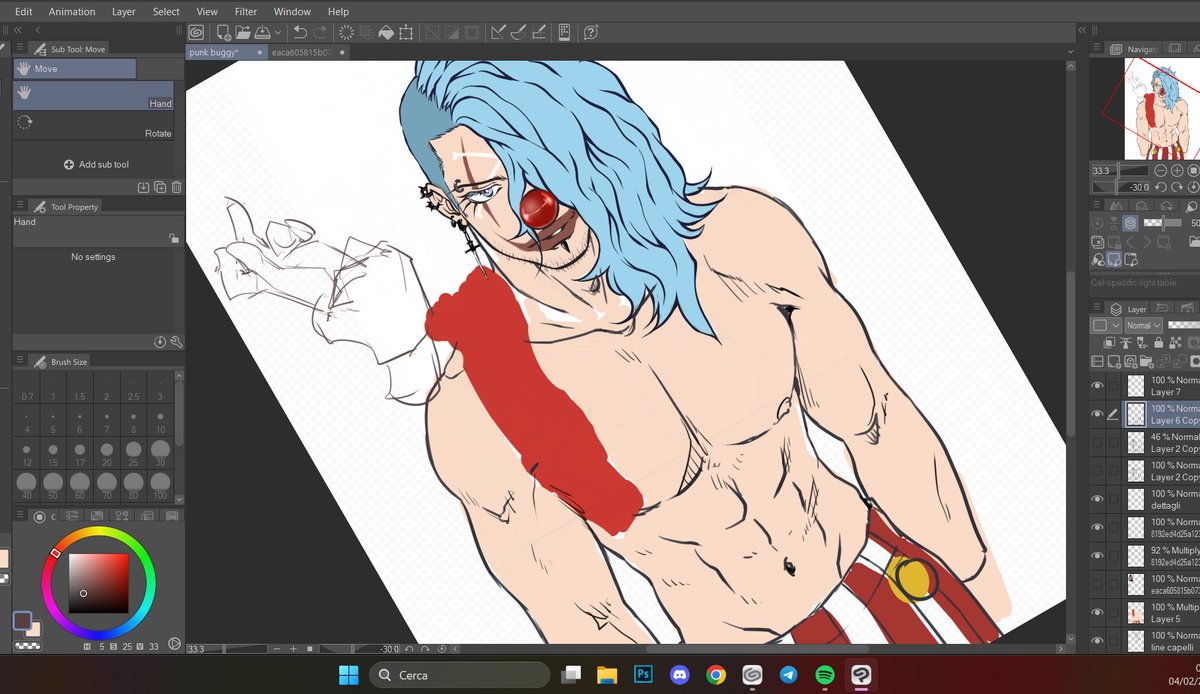Viewport: 1200px width, 694px height.
Task: Hide Layer 7 with its eye icon
Action: tap(1098, 386)
